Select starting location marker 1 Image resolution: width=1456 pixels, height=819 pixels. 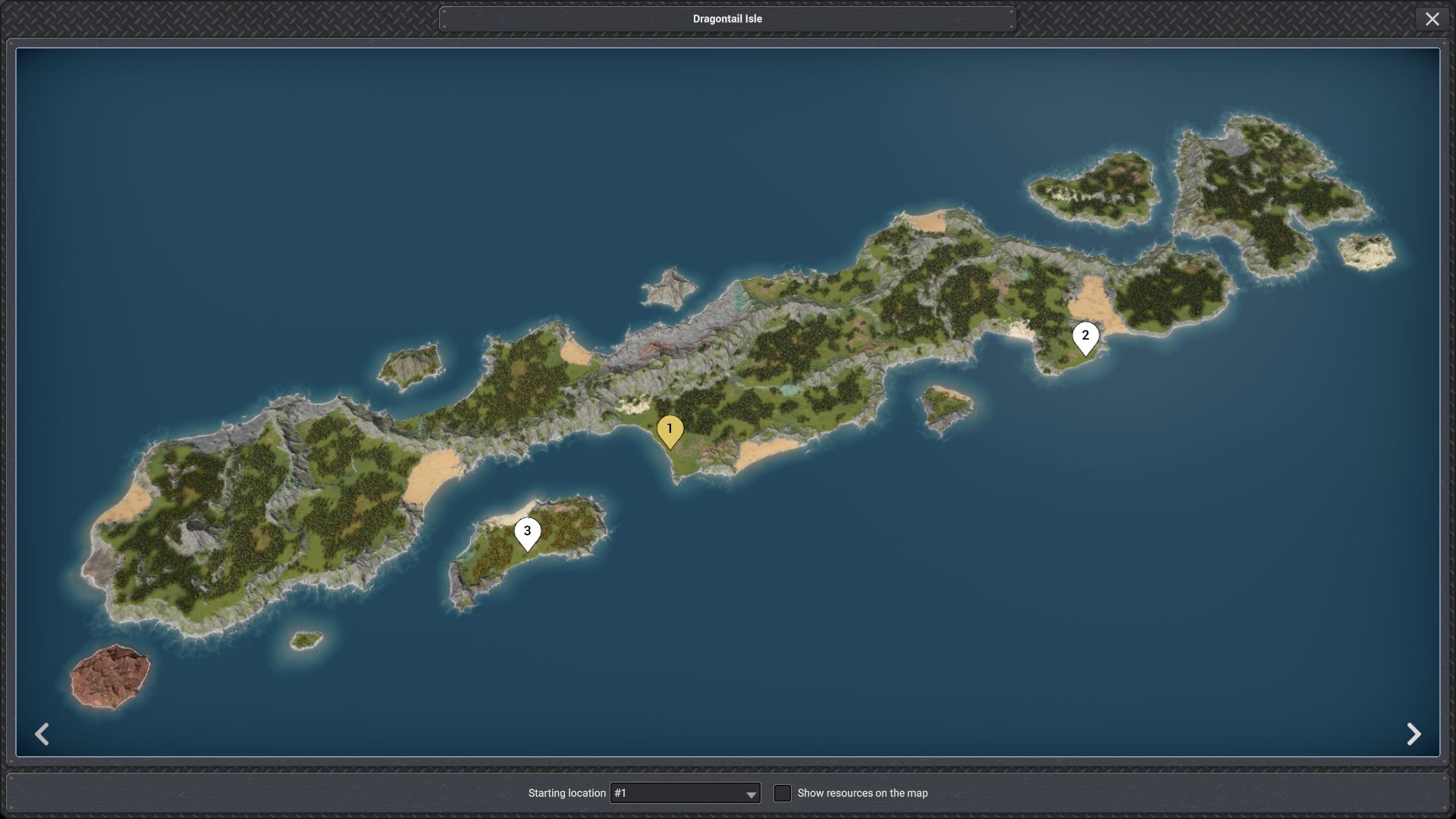pyautogui.click(x=670, y=431)
